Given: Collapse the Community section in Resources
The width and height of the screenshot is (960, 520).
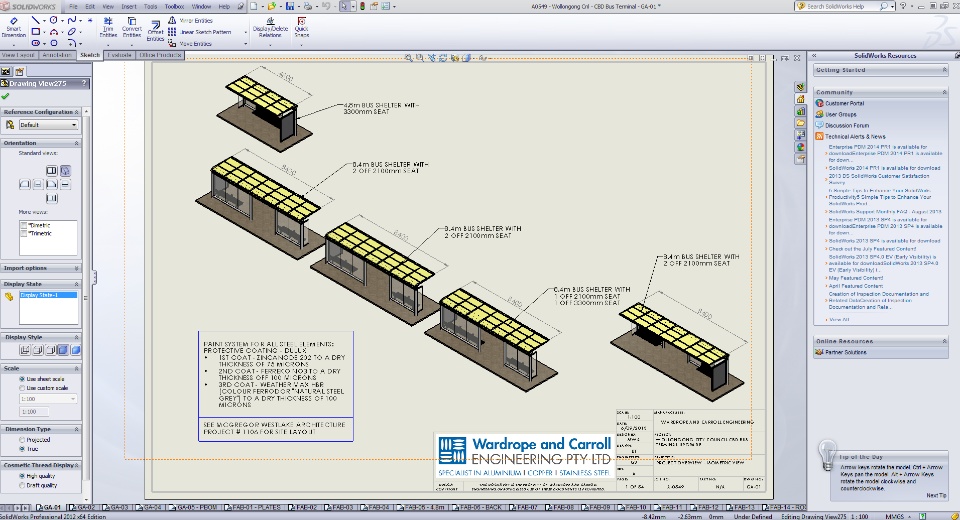Looking at the screenshot, I should (x=944, y=92).
